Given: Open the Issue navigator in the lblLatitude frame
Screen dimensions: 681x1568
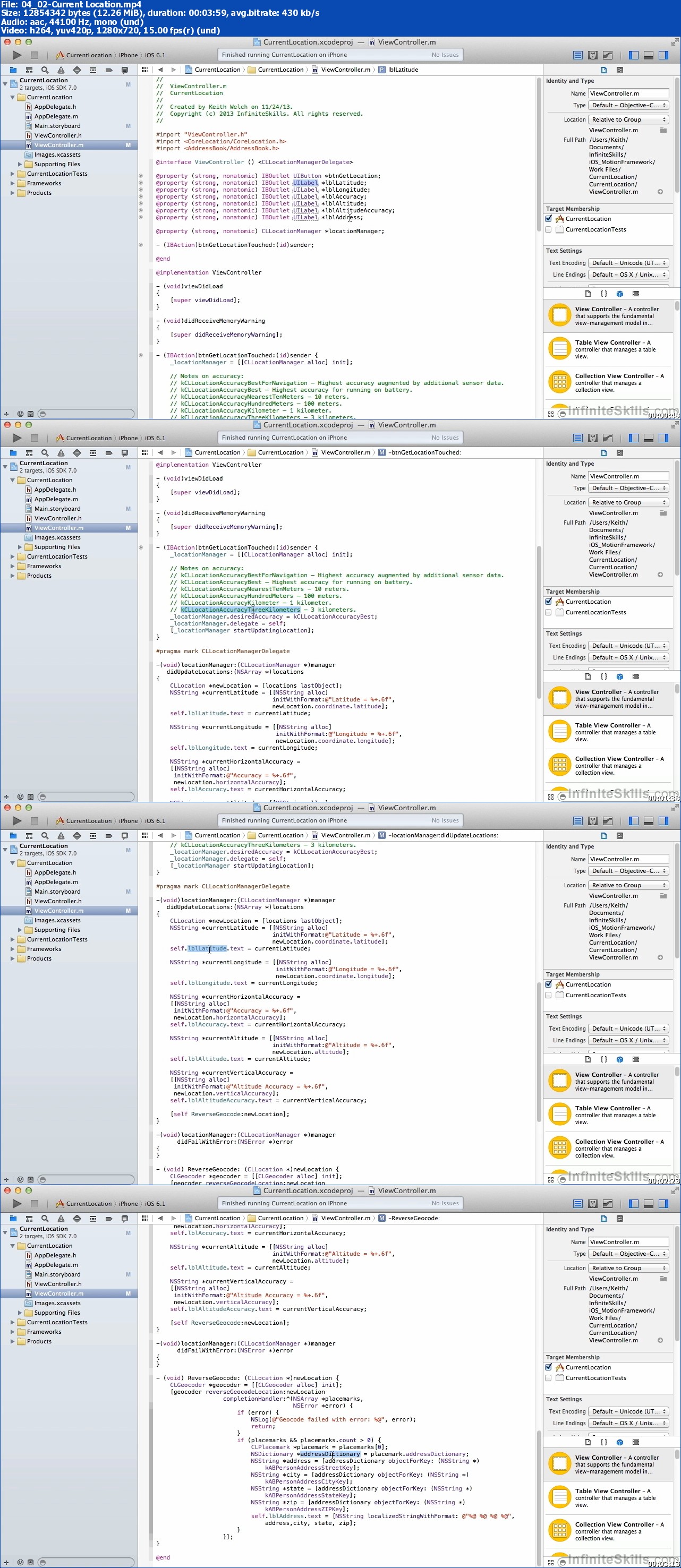Looking at the screenshot, I should coord(61,70).
